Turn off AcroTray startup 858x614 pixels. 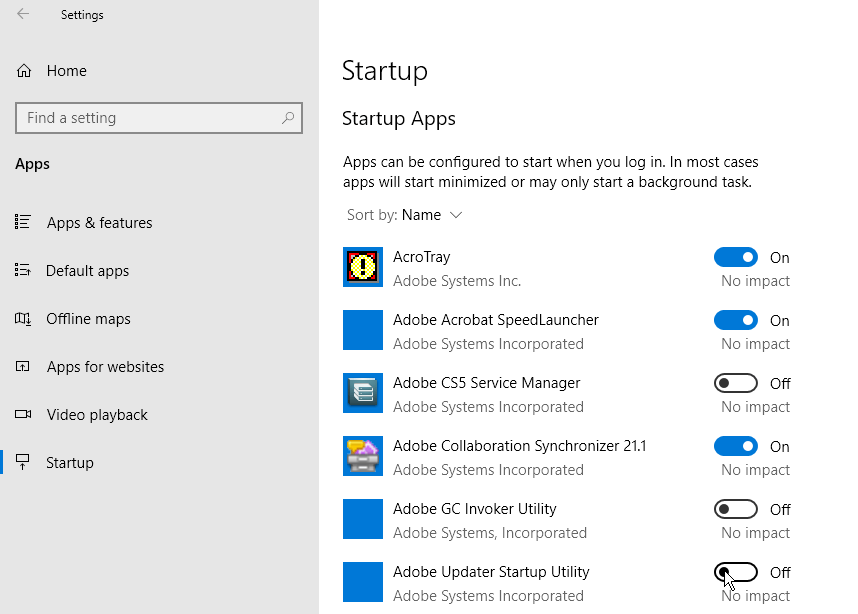point(736,257)
